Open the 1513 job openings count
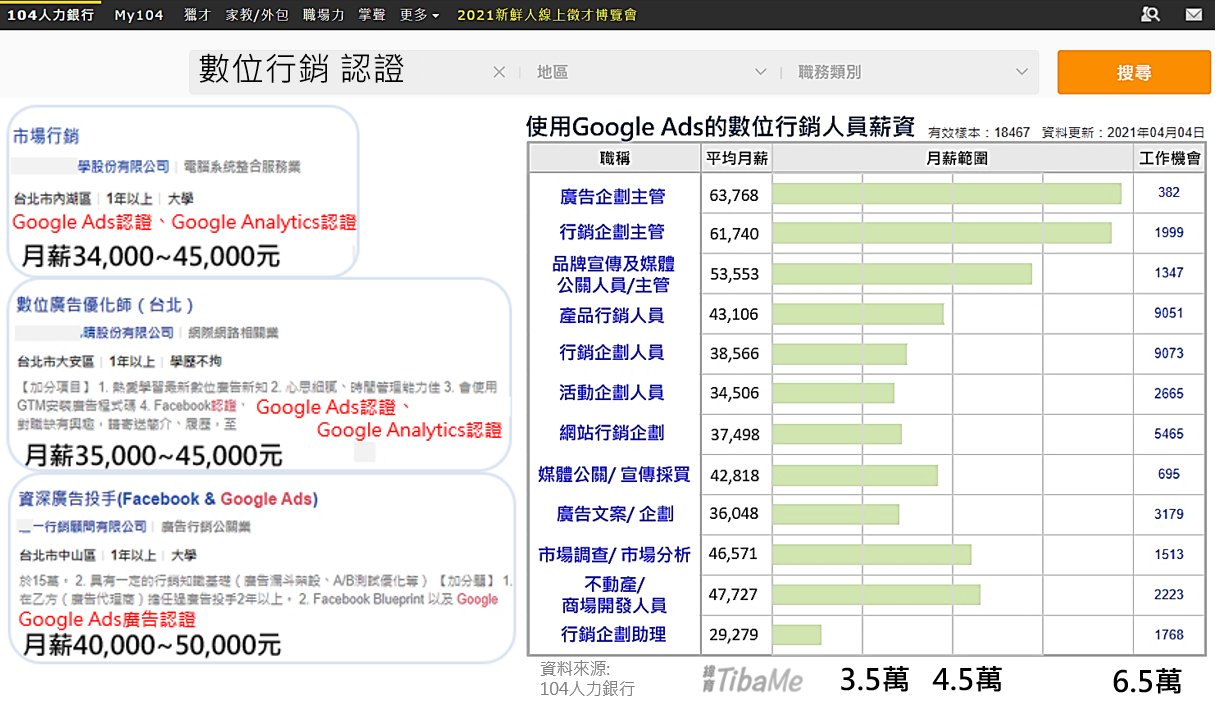Screen dimensions: 1220x717 1169,554
